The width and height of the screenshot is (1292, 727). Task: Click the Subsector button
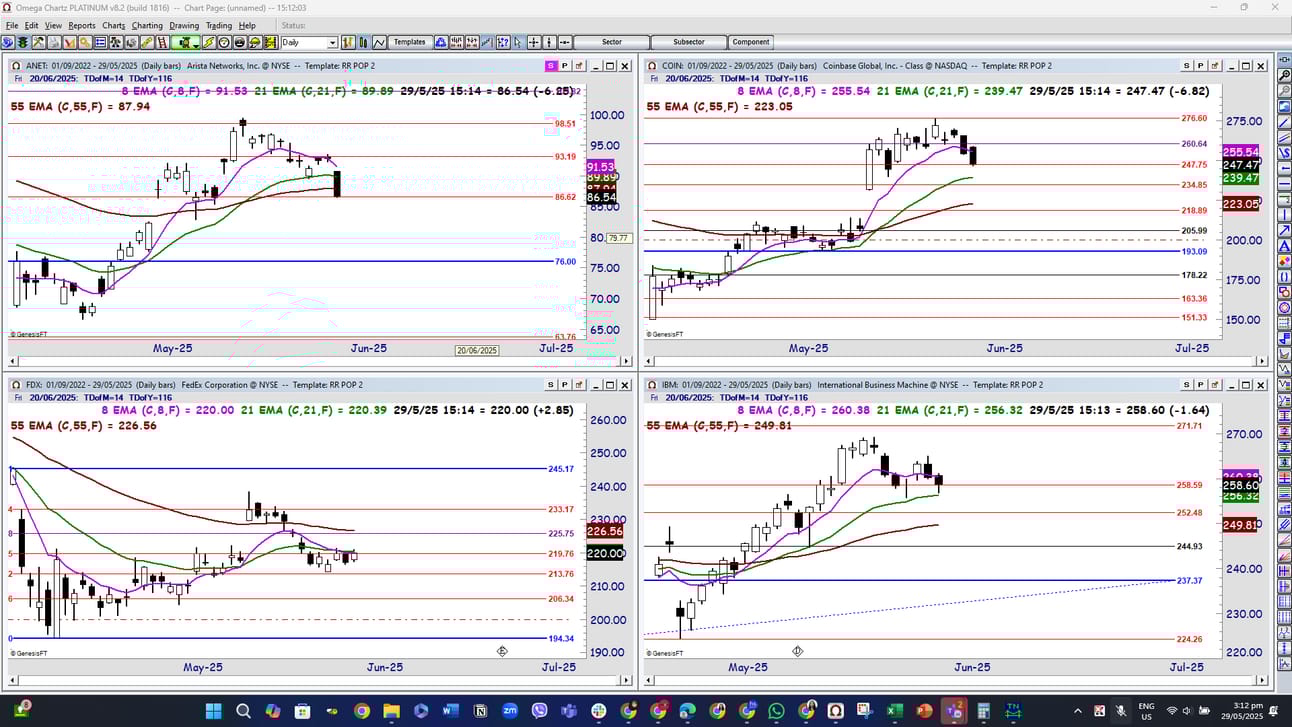pyautogui.click(x=688, y=42)
